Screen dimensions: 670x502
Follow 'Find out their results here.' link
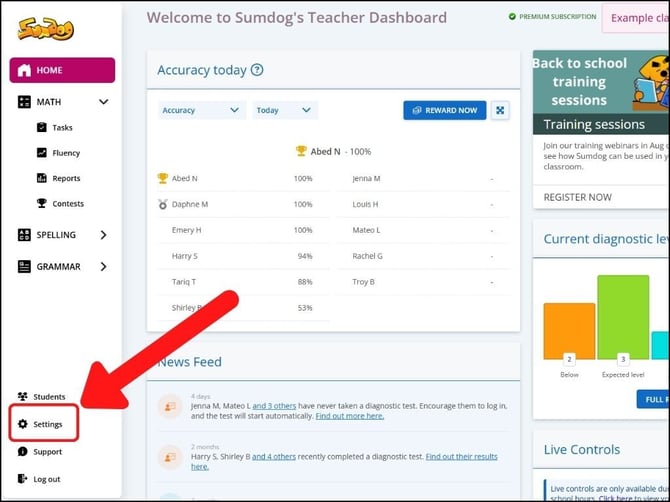461,456
